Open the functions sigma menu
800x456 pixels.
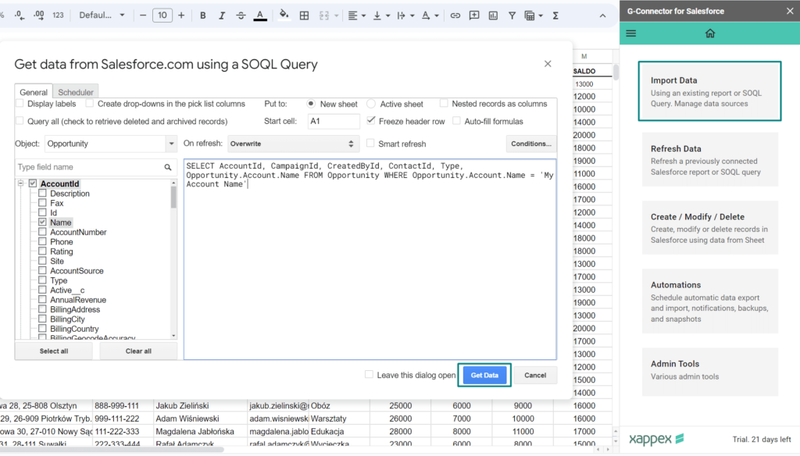tap(555, 15)
